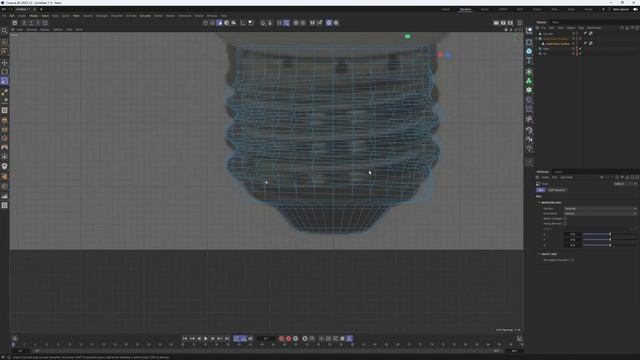Collapse the Modeling Axis section
The height and width of the screenshot is (360, 640).
pos(539,202)
